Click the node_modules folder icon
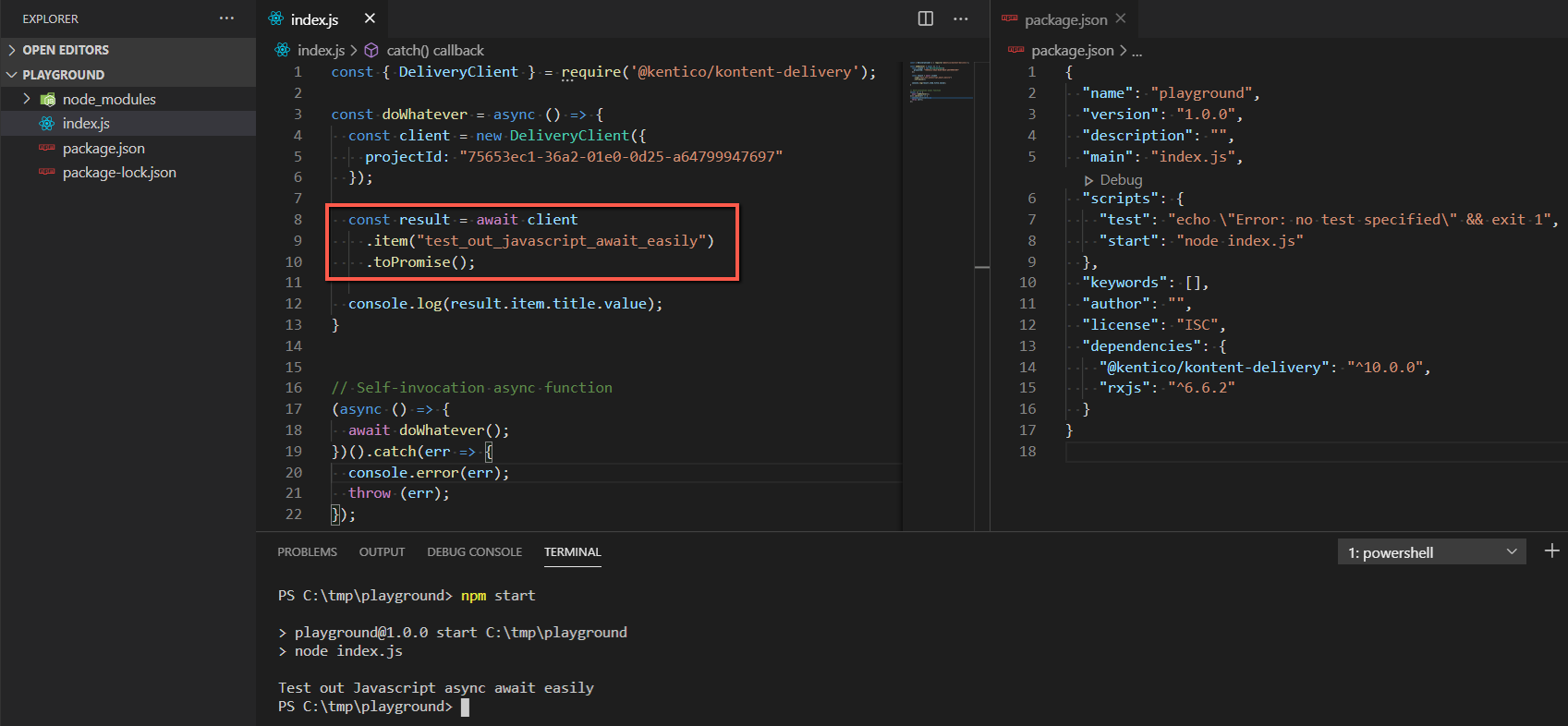 [x=48, y=100]
